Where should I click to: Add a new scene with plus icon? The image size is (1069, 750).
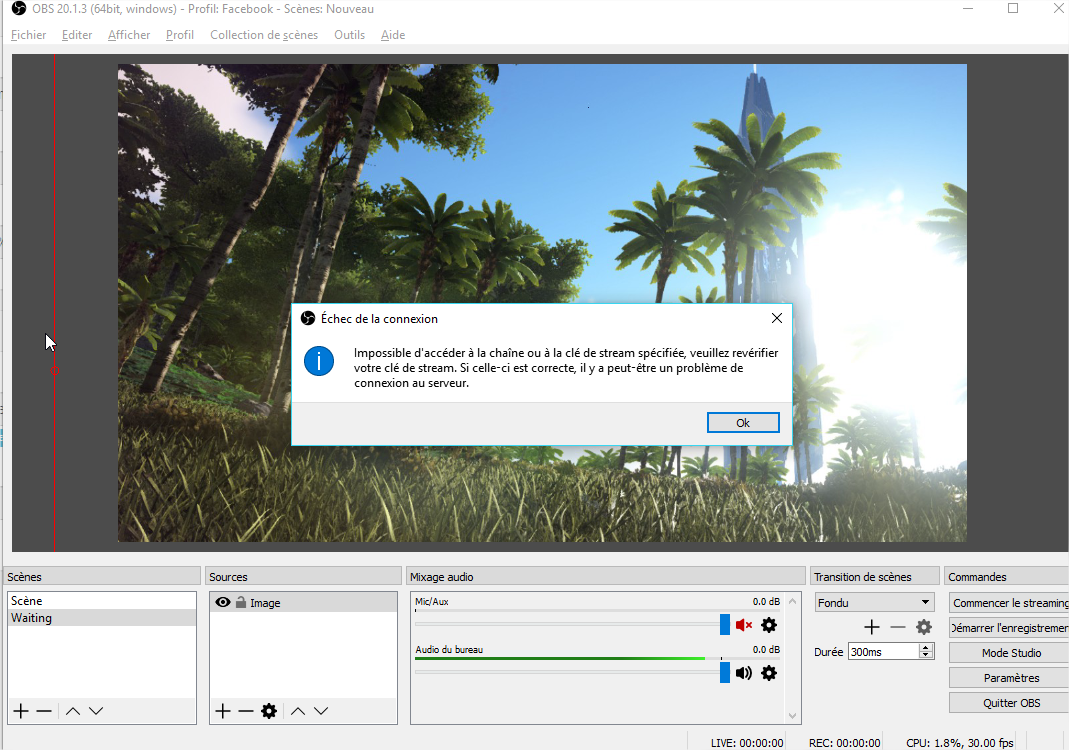click(21, 711)
